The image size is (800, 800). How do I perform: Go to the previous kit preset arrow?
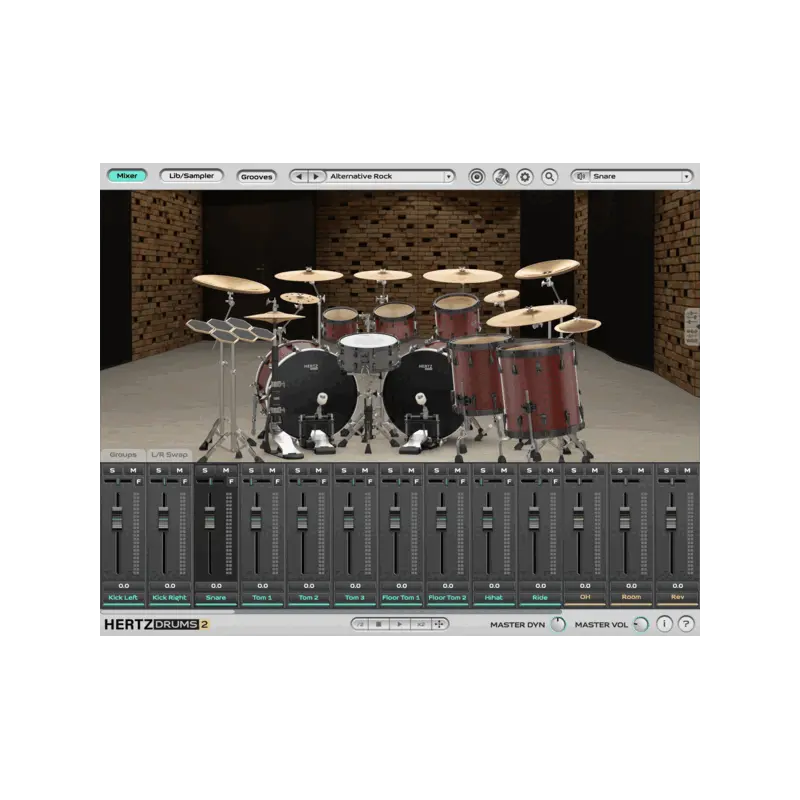pos(299,177)
